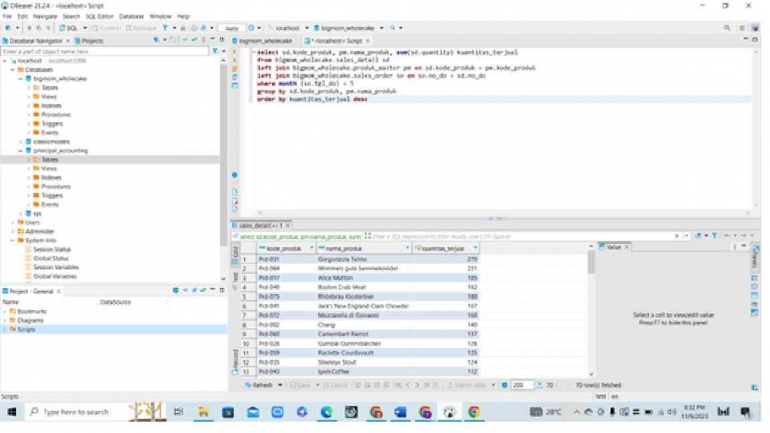770x433 pixels.
Task: Select the Administer node
Action: pos(39,231)
